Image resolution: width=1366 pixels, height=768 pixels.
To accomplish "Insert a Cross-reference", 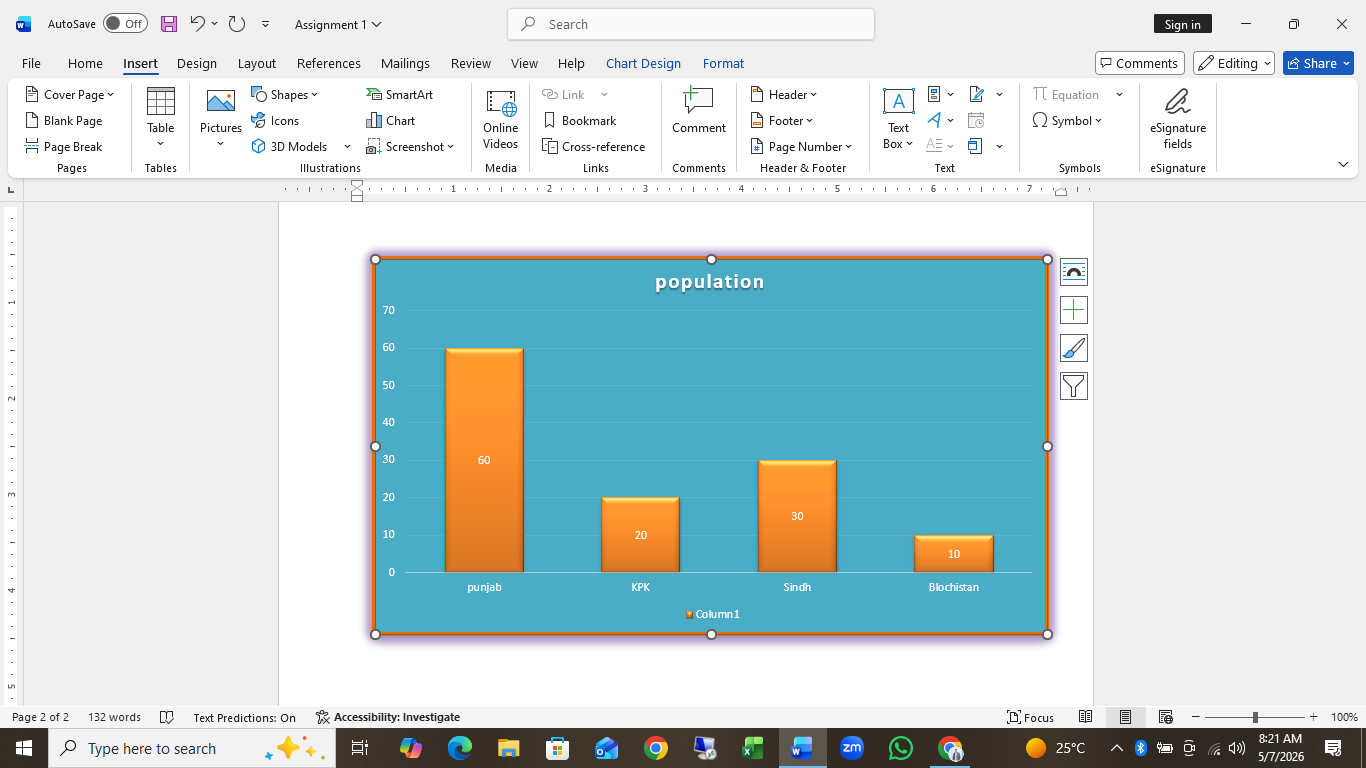I will click(594, 147).
